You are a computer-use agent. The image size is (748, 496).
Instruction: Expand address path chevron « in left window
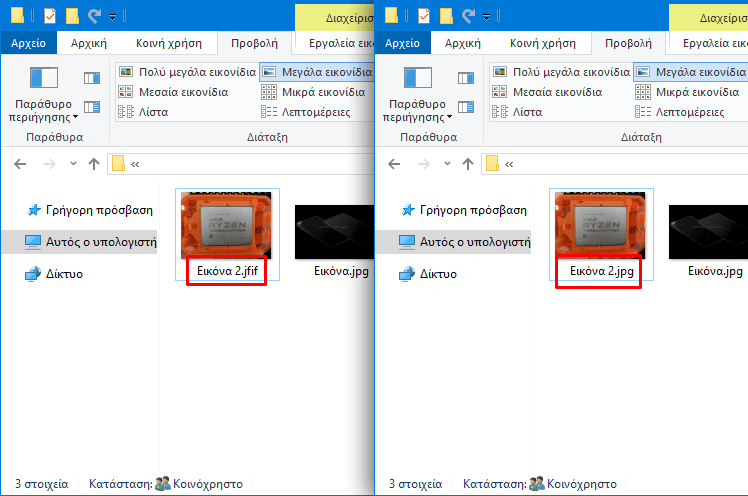coord(135,164)
